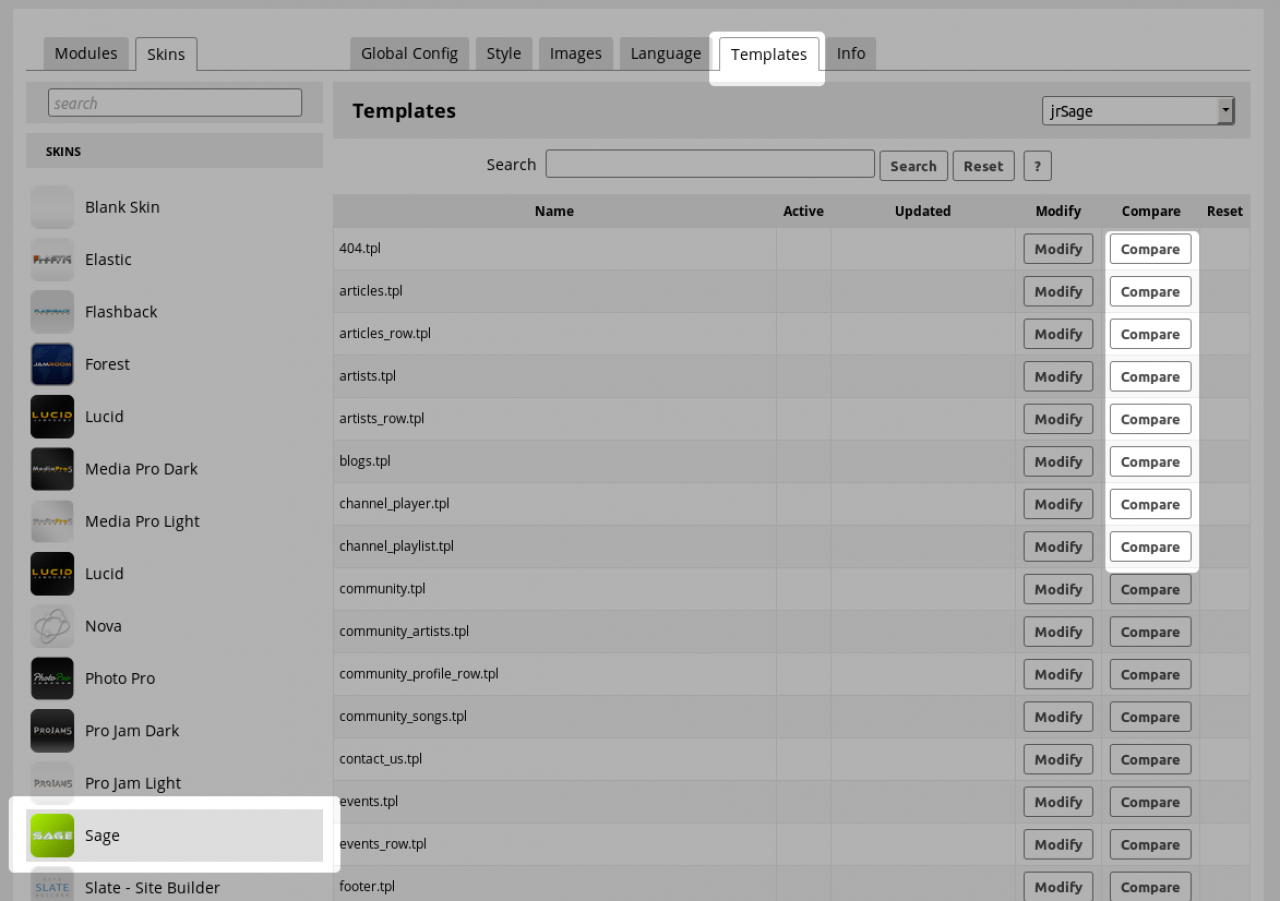Choose the Photo Pro skin icon
The image size is (1280, 901).
pos(52,678)
